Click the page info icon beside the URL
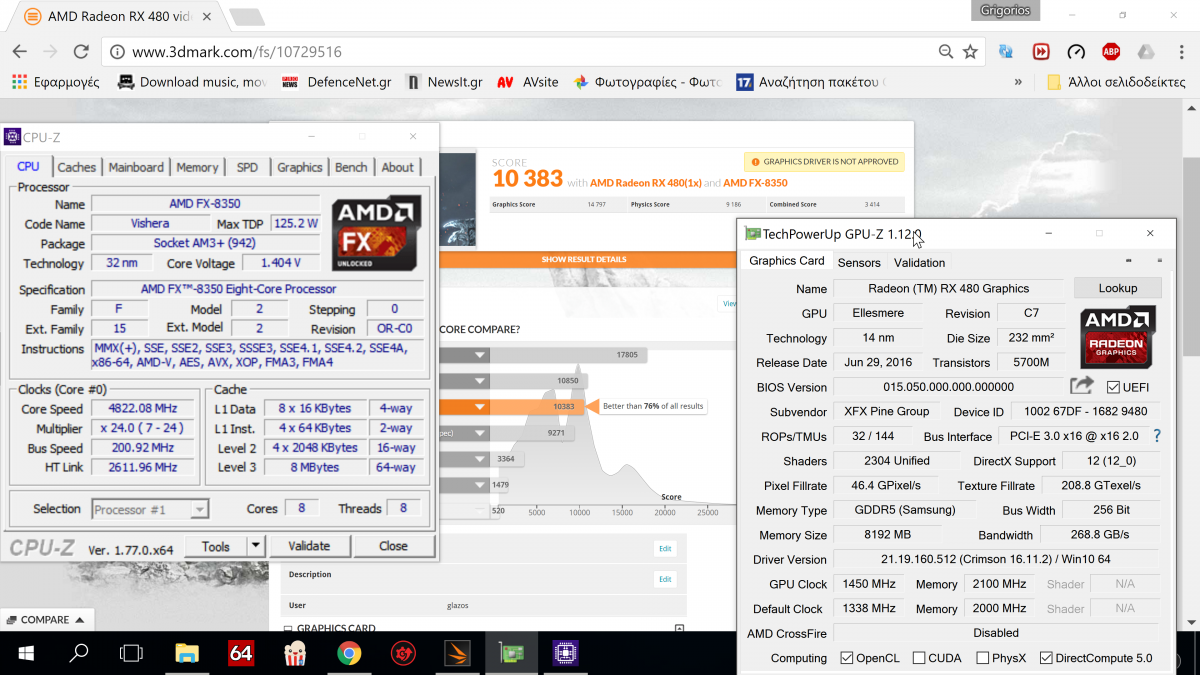Screen dimensions: 1200x675 click(117, 52)
